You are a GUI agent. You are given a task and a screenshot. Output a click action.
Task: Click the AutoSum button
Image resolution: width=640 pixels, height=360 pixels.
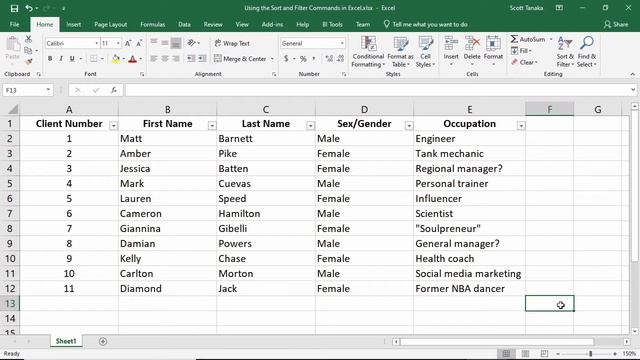coord(528,39)
